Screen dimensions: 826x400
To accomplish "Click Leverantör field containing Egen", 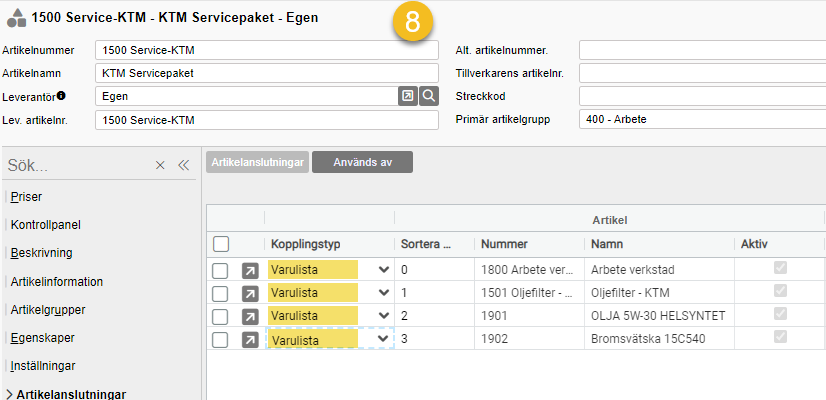I will pyautogui.click(x=247, y=96).
